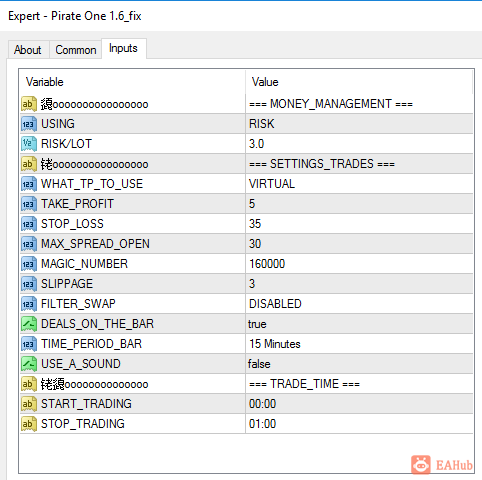Click the === MONEY_MANAGEMENT === value cell

coord(359,104)
